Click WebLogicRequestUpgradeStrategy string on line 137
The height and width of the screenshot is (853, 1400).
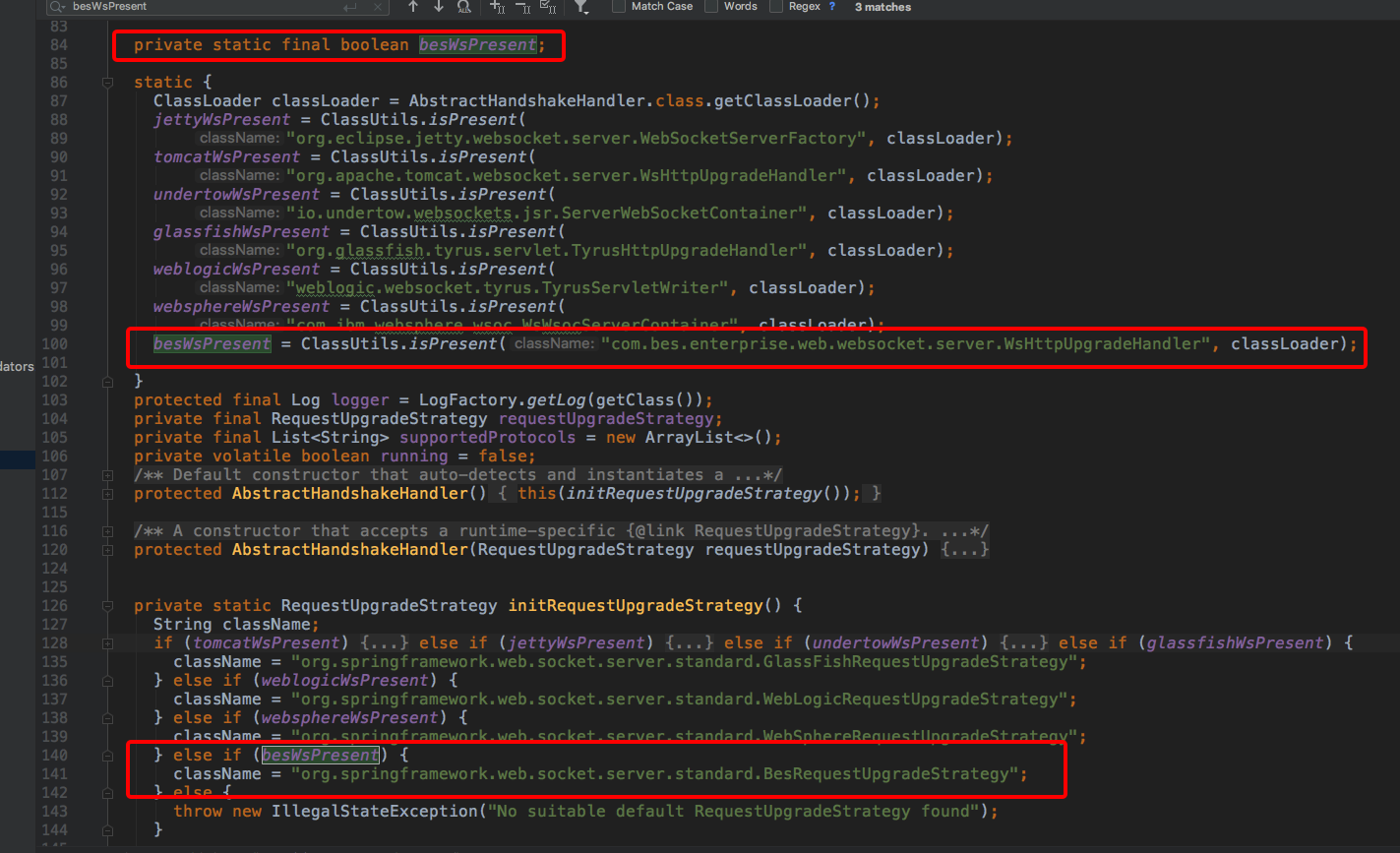tap(680, 699)
